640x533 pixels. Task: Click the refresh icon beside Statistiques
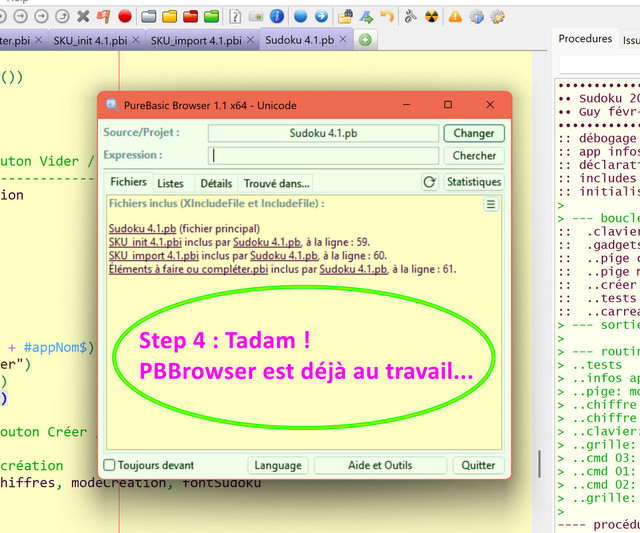click(x=429, y=182)
